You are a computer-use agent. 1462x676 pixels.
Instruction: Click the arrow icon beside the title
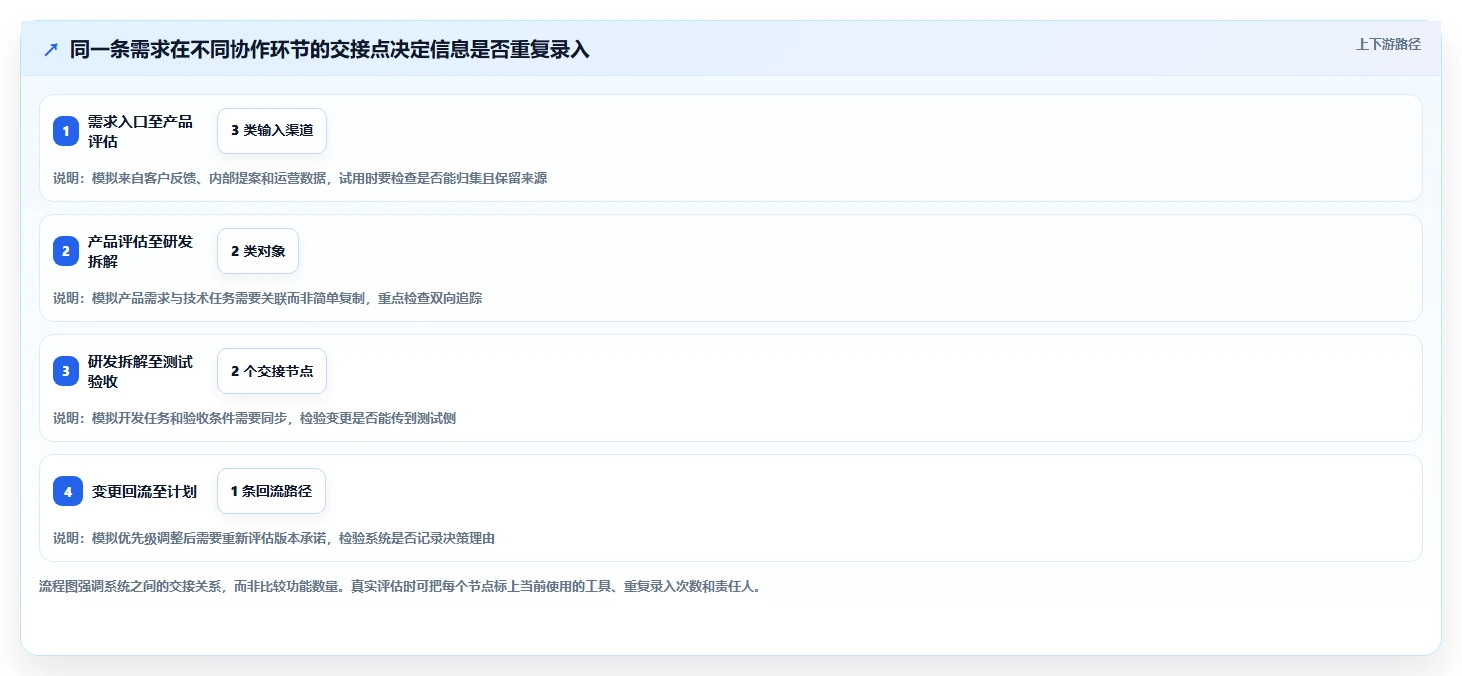[51, 50]
